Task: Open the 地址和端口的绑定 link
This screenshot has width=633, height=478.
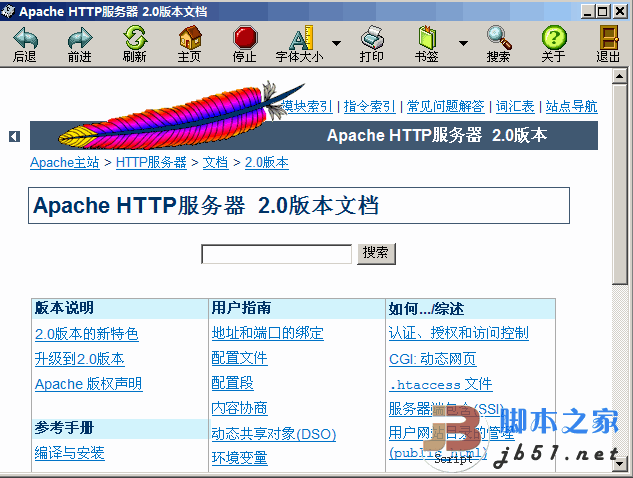Action: 268,333
